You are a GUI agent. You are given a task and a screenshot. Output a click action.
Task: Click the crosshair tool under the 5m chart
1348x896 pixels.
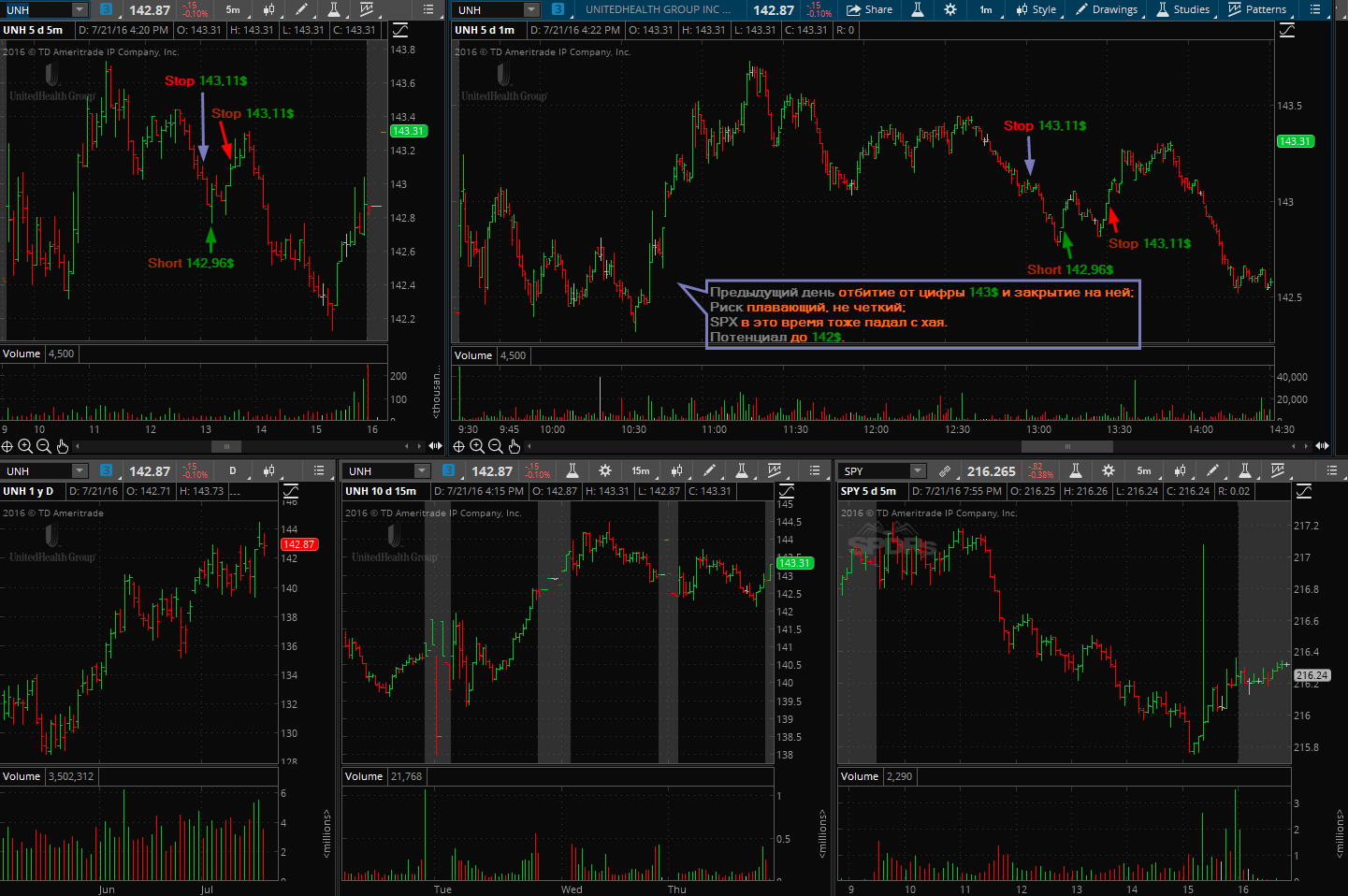(x=7, y=446)
